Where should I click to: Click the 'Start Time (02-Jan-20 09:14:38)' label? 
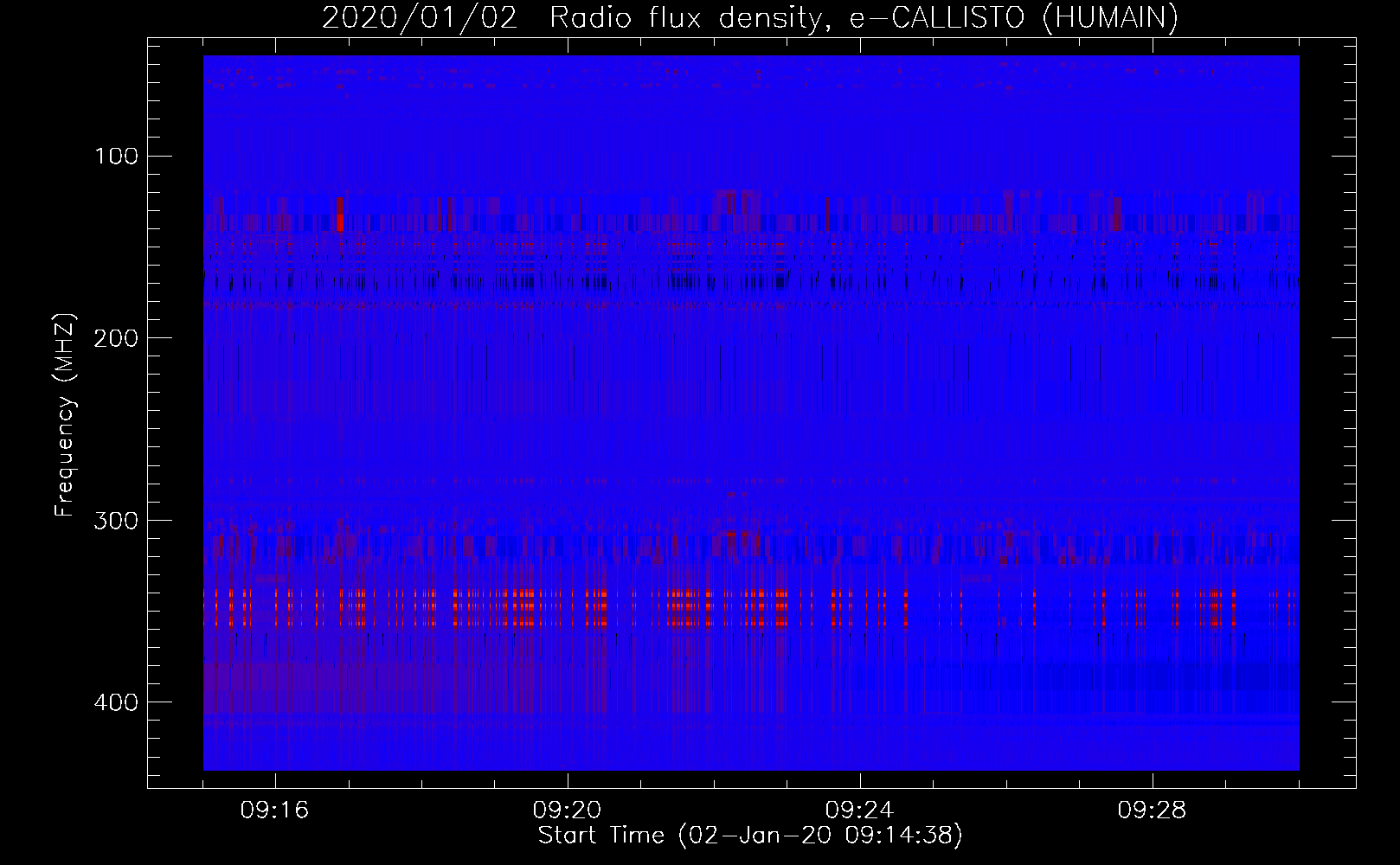[x=750, y=836]
